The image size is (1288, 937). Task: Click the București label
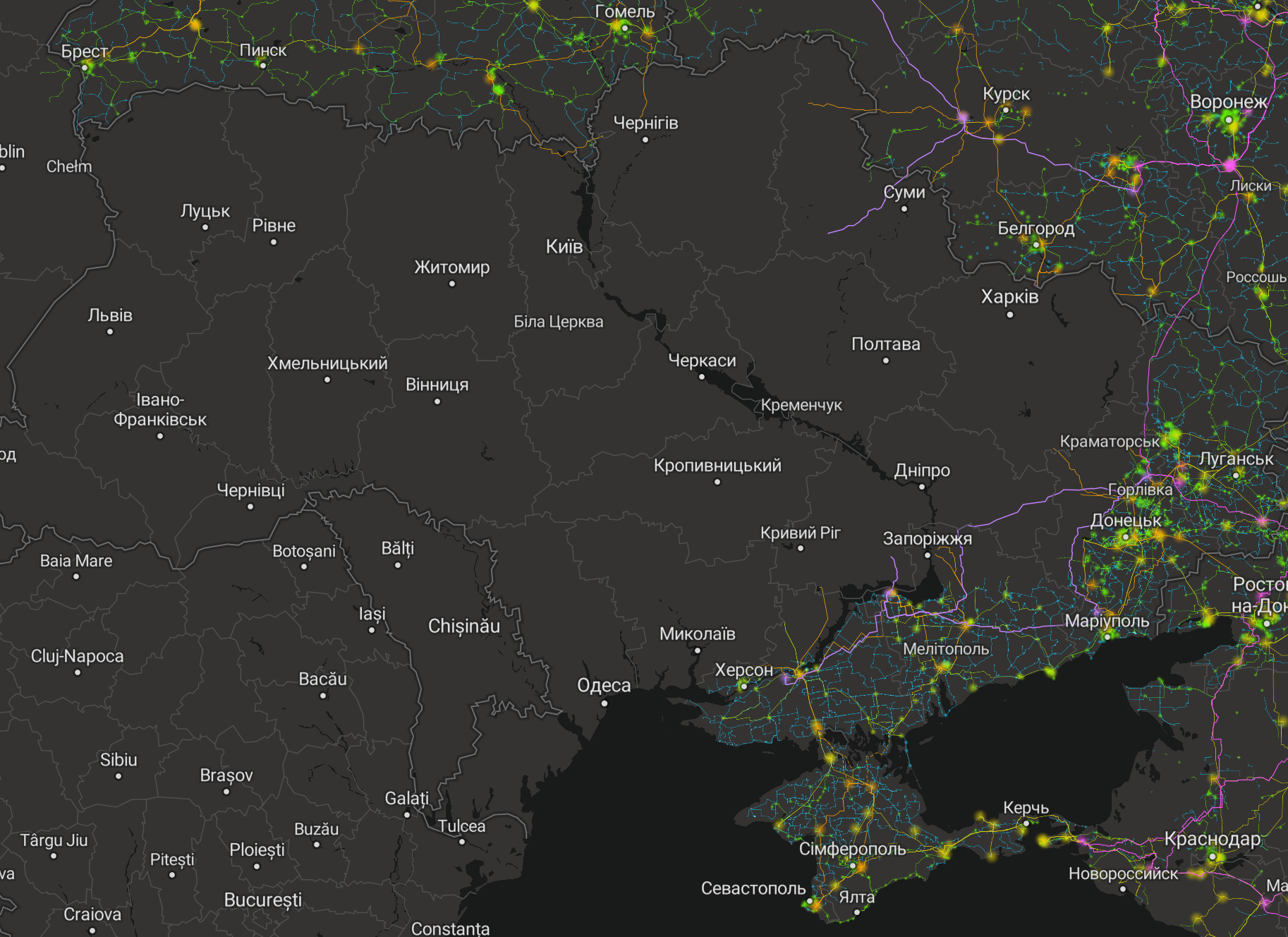263,900
